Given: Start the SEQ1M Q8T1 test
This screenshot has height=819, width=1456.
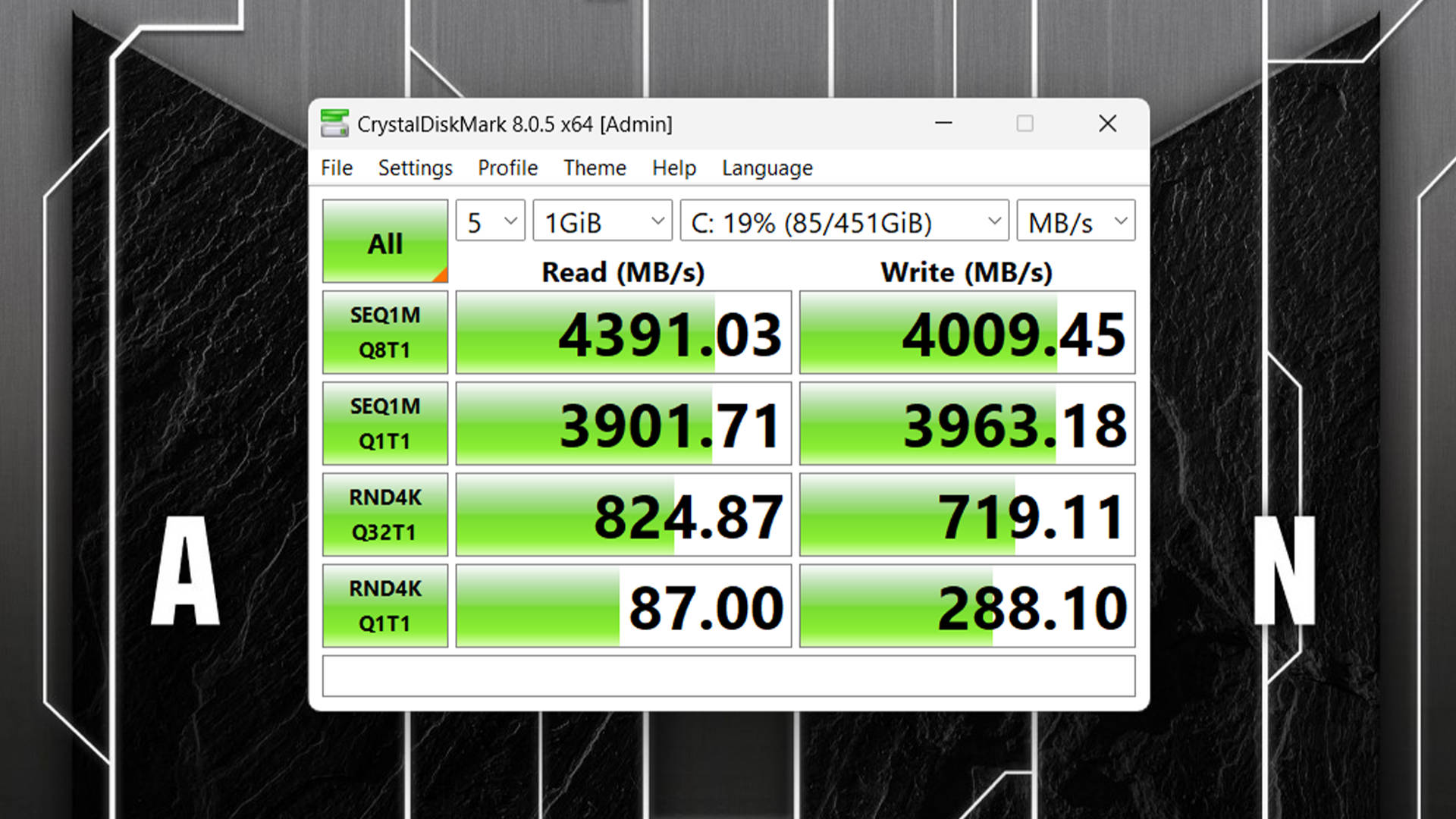Looking at the screenshot, I should tap(384, 332).
